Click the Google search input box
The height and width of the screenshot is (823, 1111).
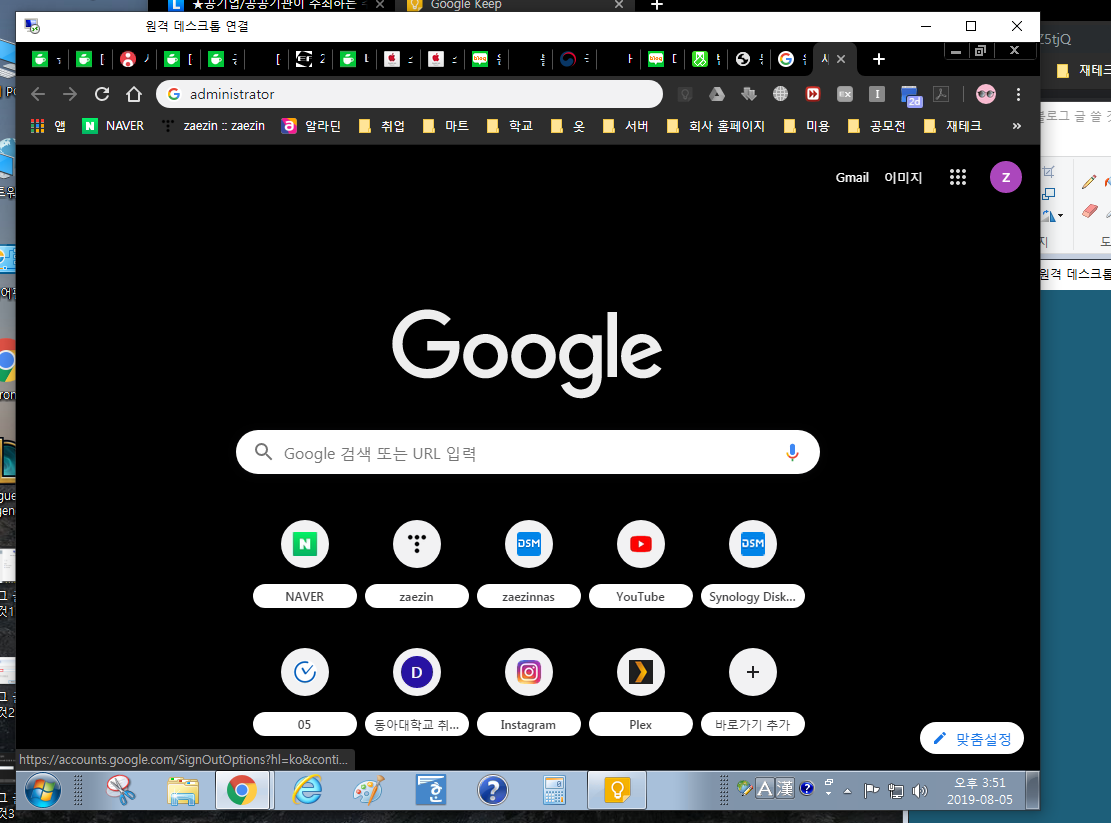(x=527, y=453)
